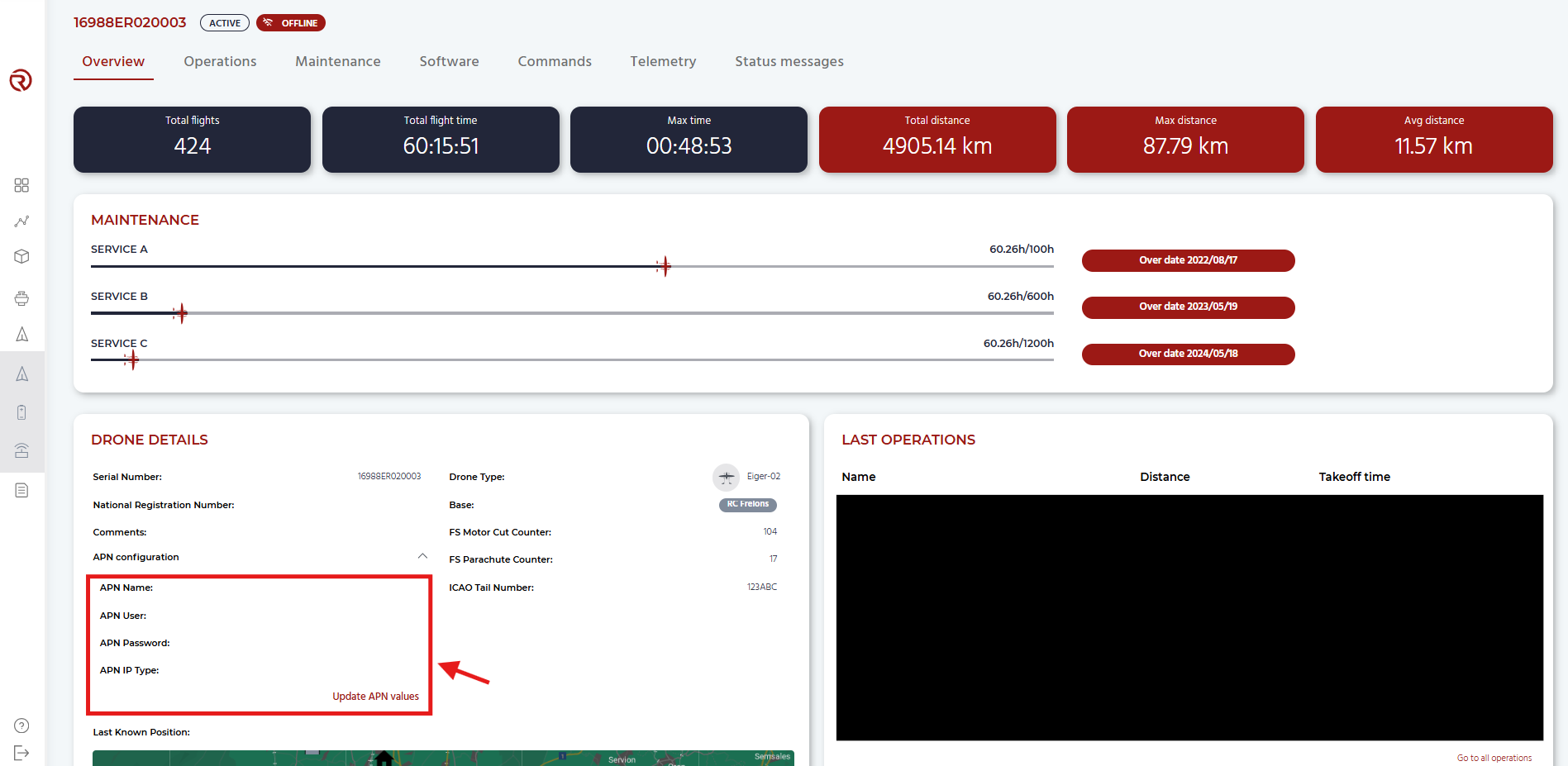1568x766 pixels.
Task: Click the Name column header
Action: click(859, 477)
